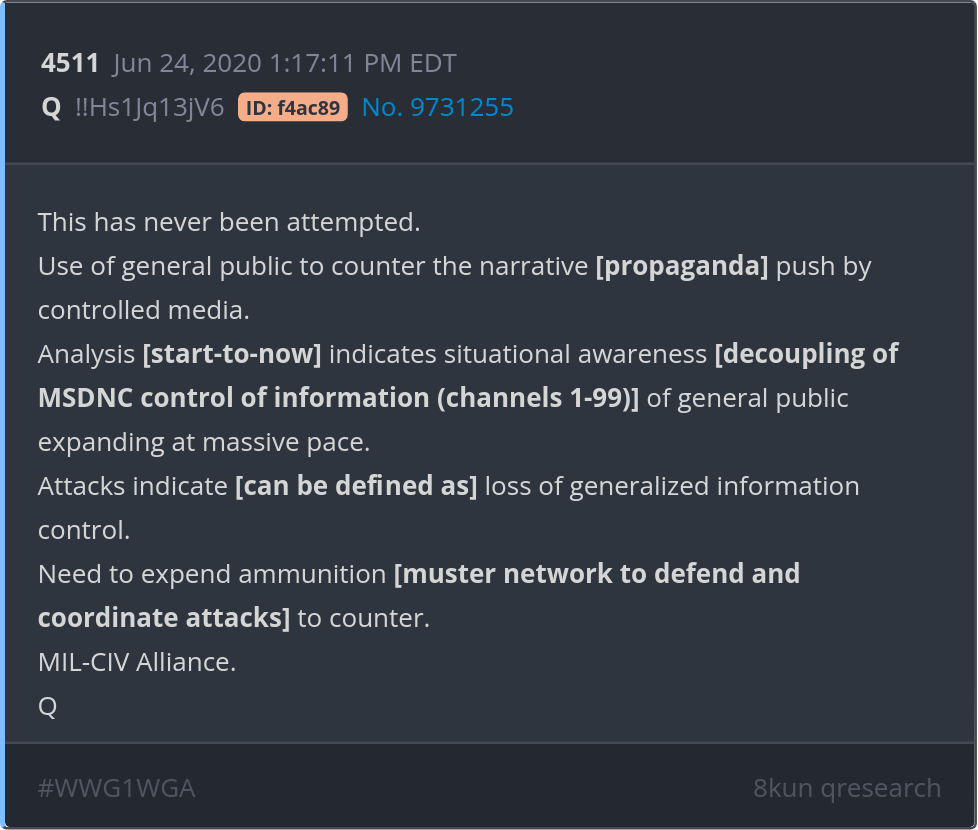The width and height of the screenshot is (978, 830).
Task: Click the Q author name in header
Action: tap(51, 107)
